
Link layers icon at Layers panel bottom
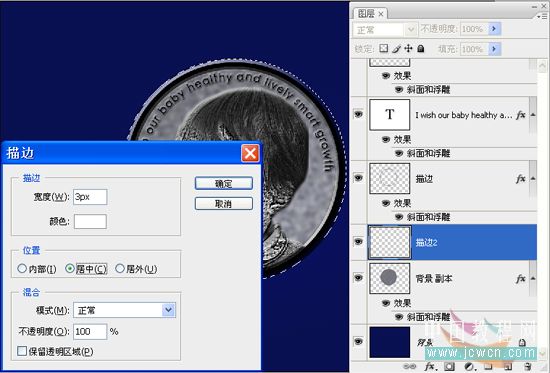click(x=409, y=366)
